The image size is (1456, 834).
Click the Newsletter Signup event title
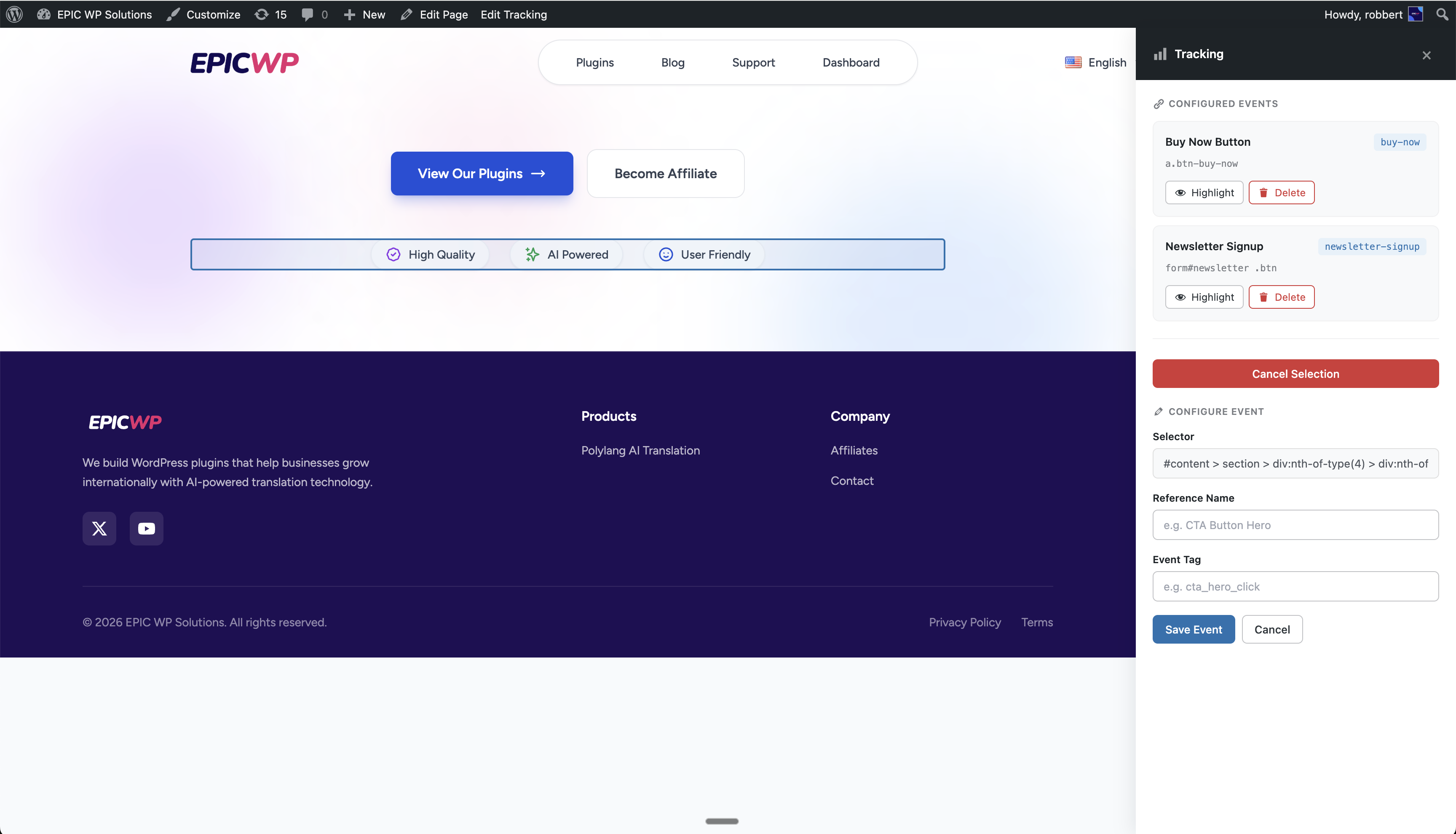coord(1214,246)
